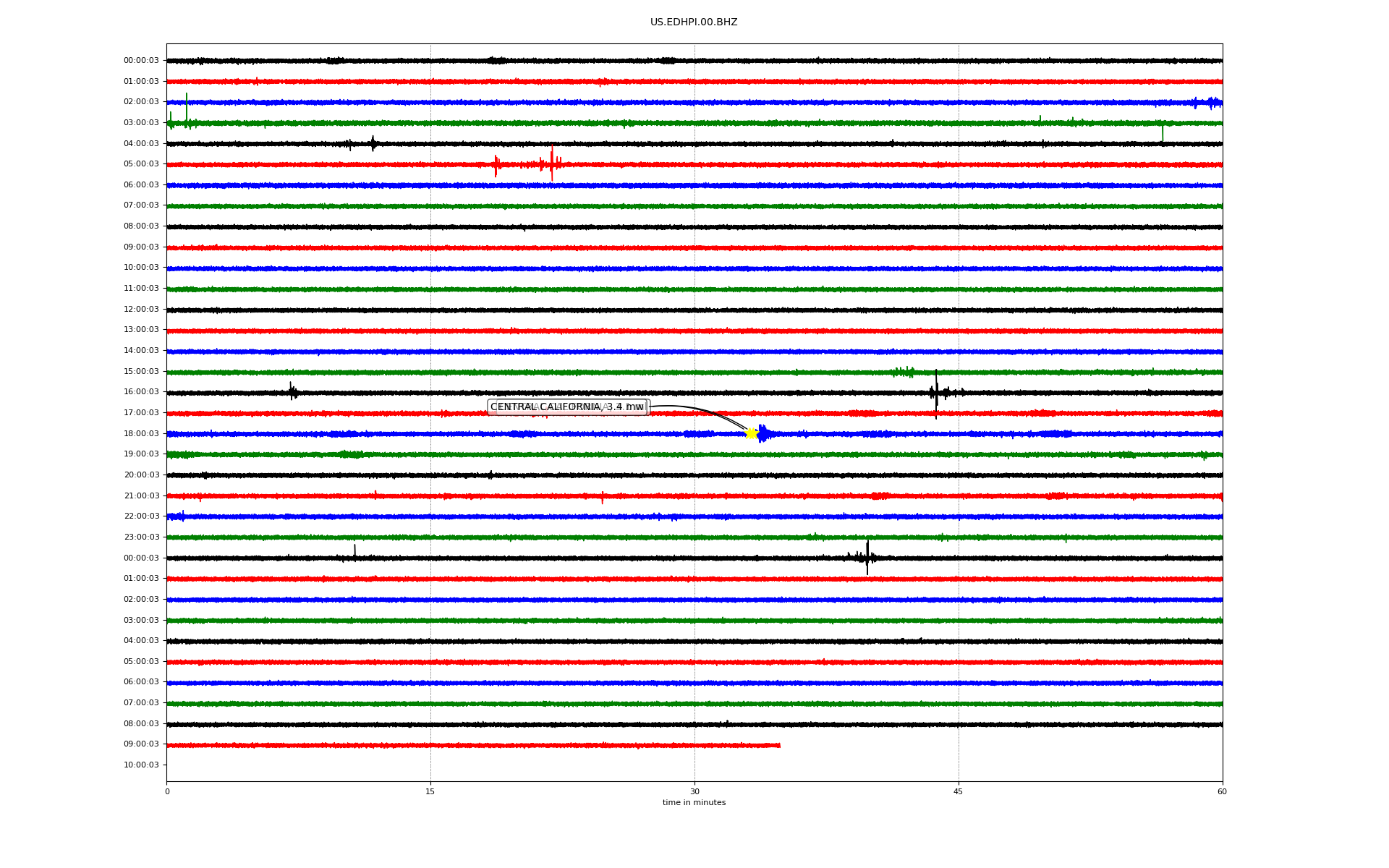Select the 17:00:03 row time label
This screenshot has width=1389, height=868.
coord(141,413)
